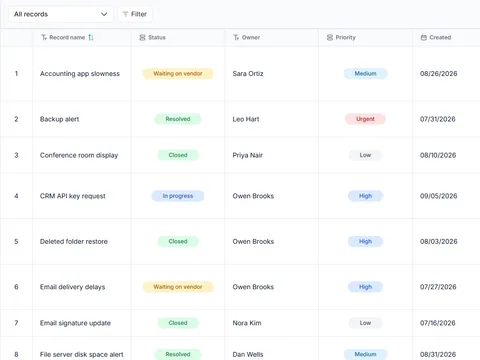Click created date 08/26/2026
The width and height of the screenshot is (480, 360).
(x=439, y=74)
